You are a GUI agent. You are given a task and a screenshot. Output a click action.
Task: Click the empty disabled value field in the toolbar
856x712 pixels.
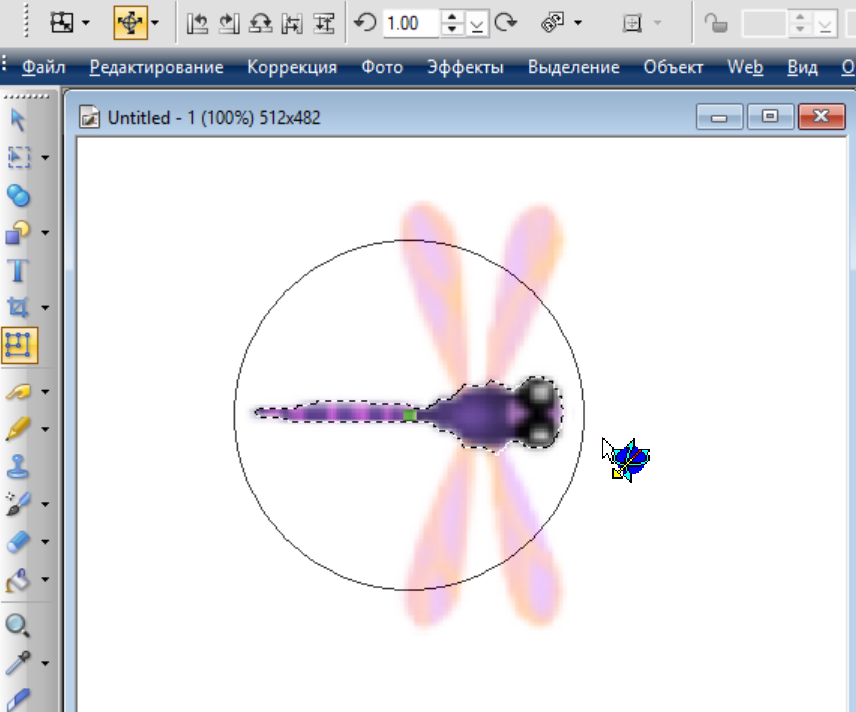[x=763, y=23]
